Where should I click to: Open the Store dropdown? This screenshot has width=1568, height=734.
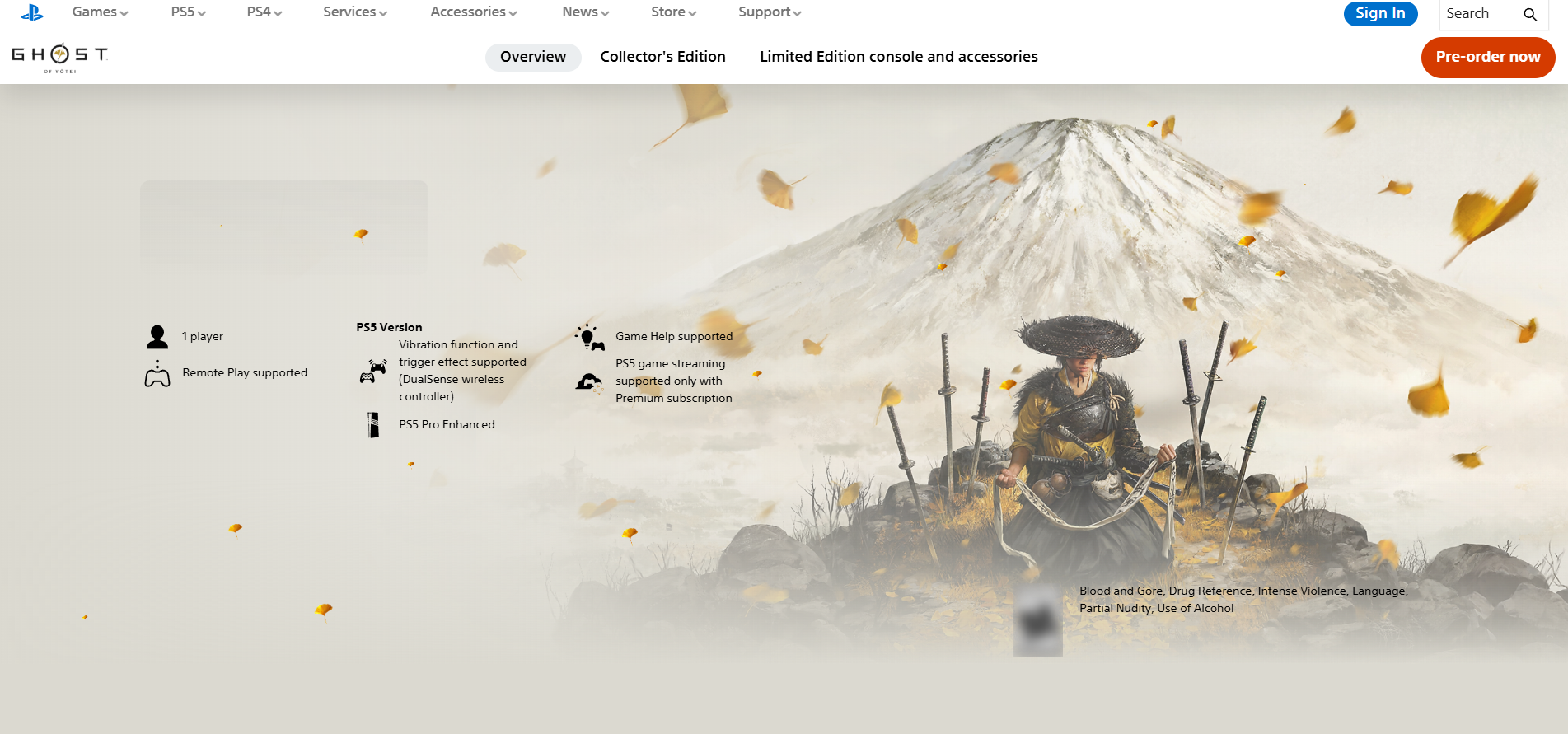pyautogui.click(x=674, y=12)
